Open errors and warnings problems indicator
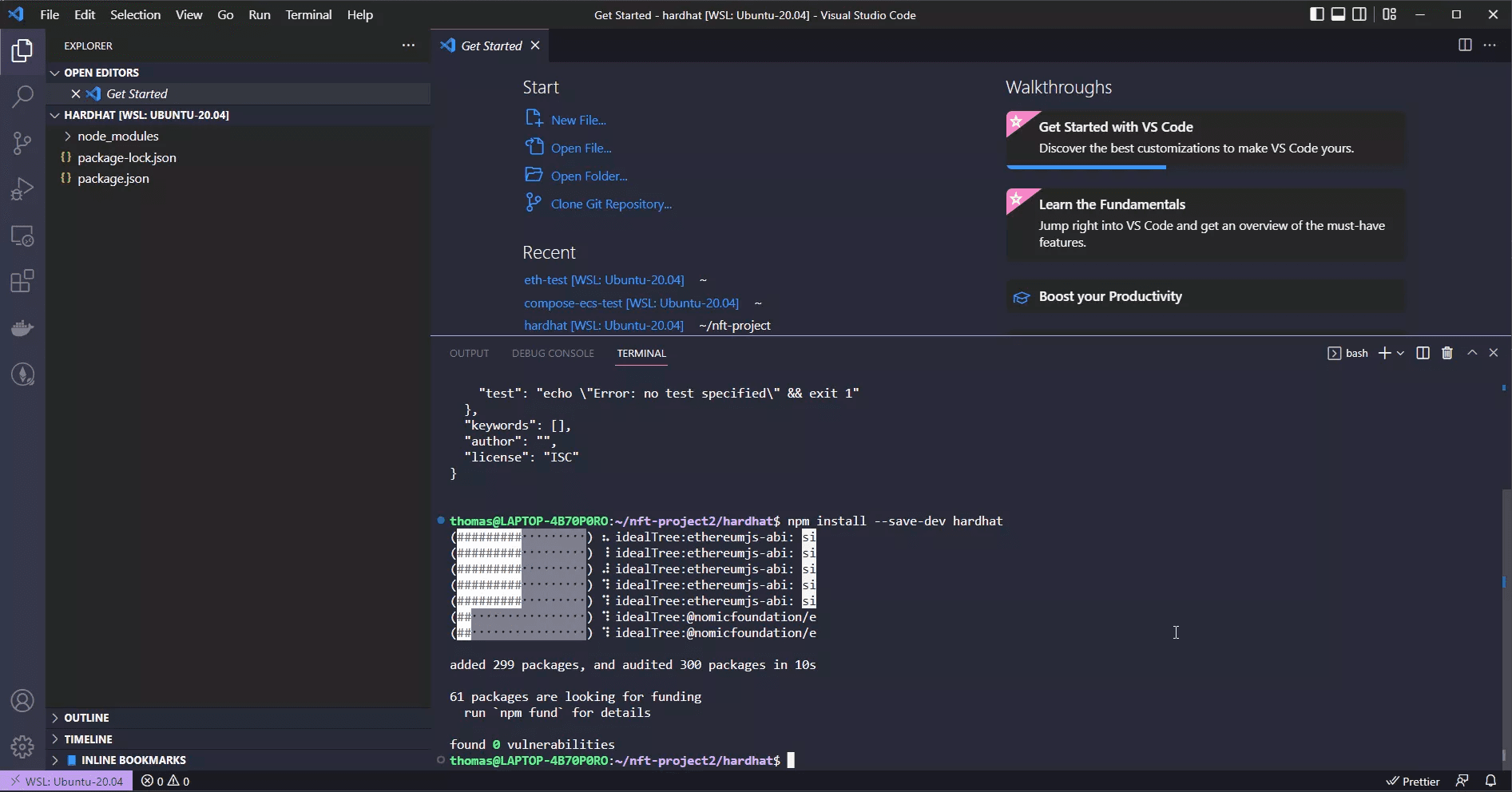 [165, 781]
